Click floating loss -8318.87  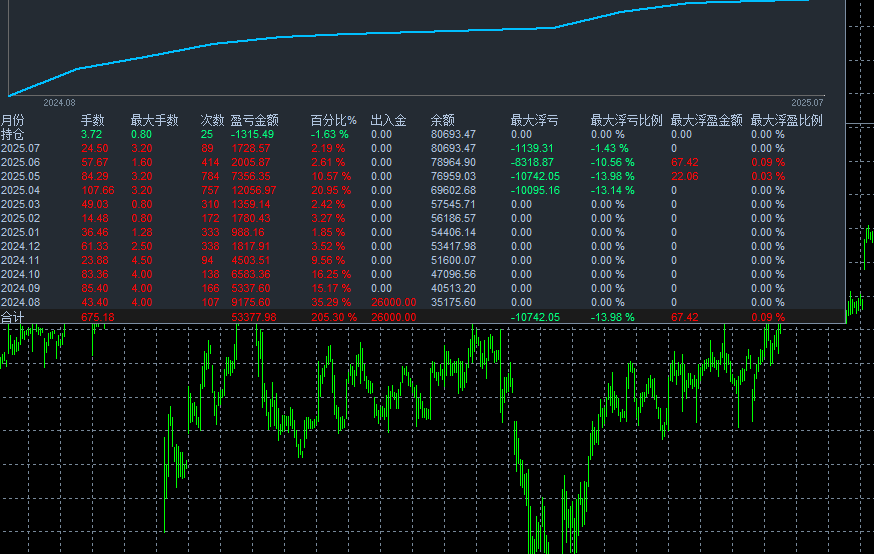coord(532,163)
